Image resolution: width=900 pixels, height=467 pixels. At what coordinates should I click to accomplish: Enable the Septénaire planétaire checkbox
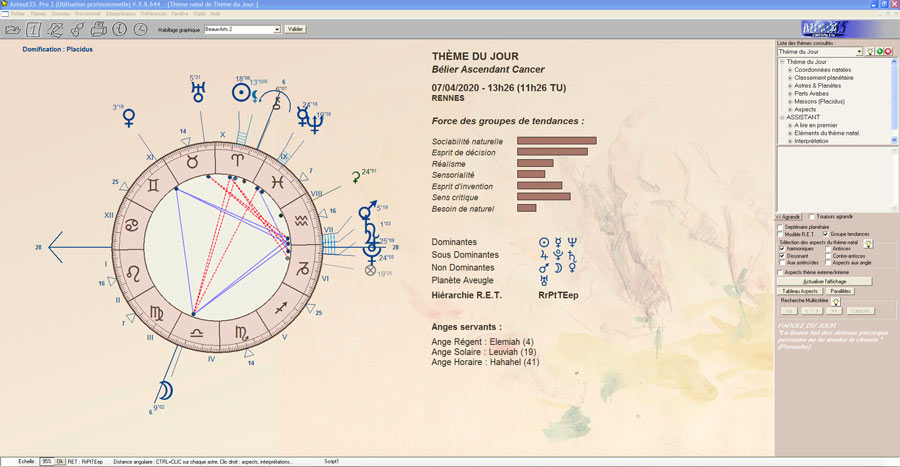[781, 227]
